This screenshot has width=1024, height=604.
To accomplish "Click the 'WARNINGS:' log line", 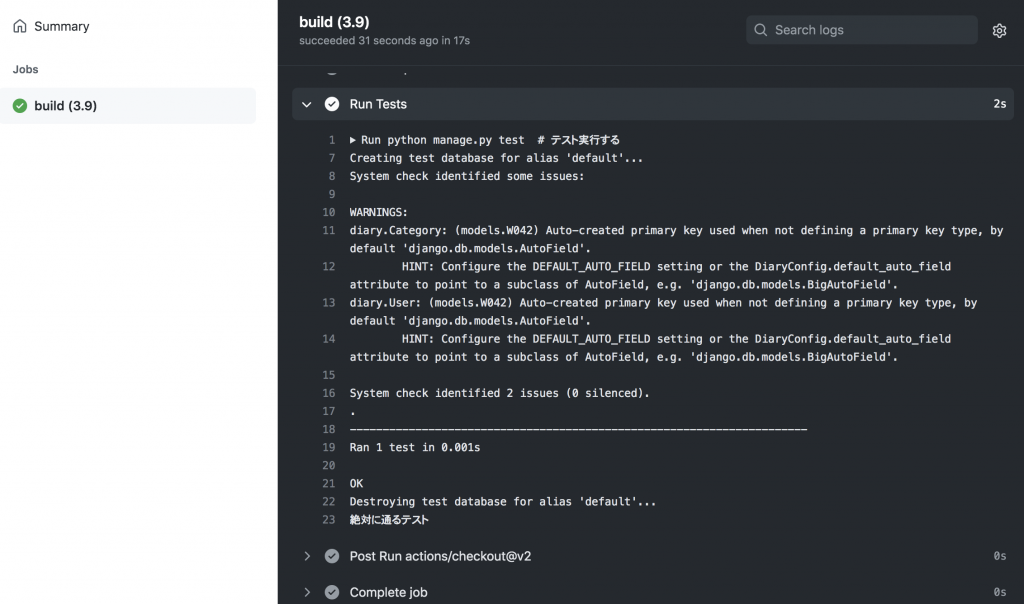I will pos(378,212).
